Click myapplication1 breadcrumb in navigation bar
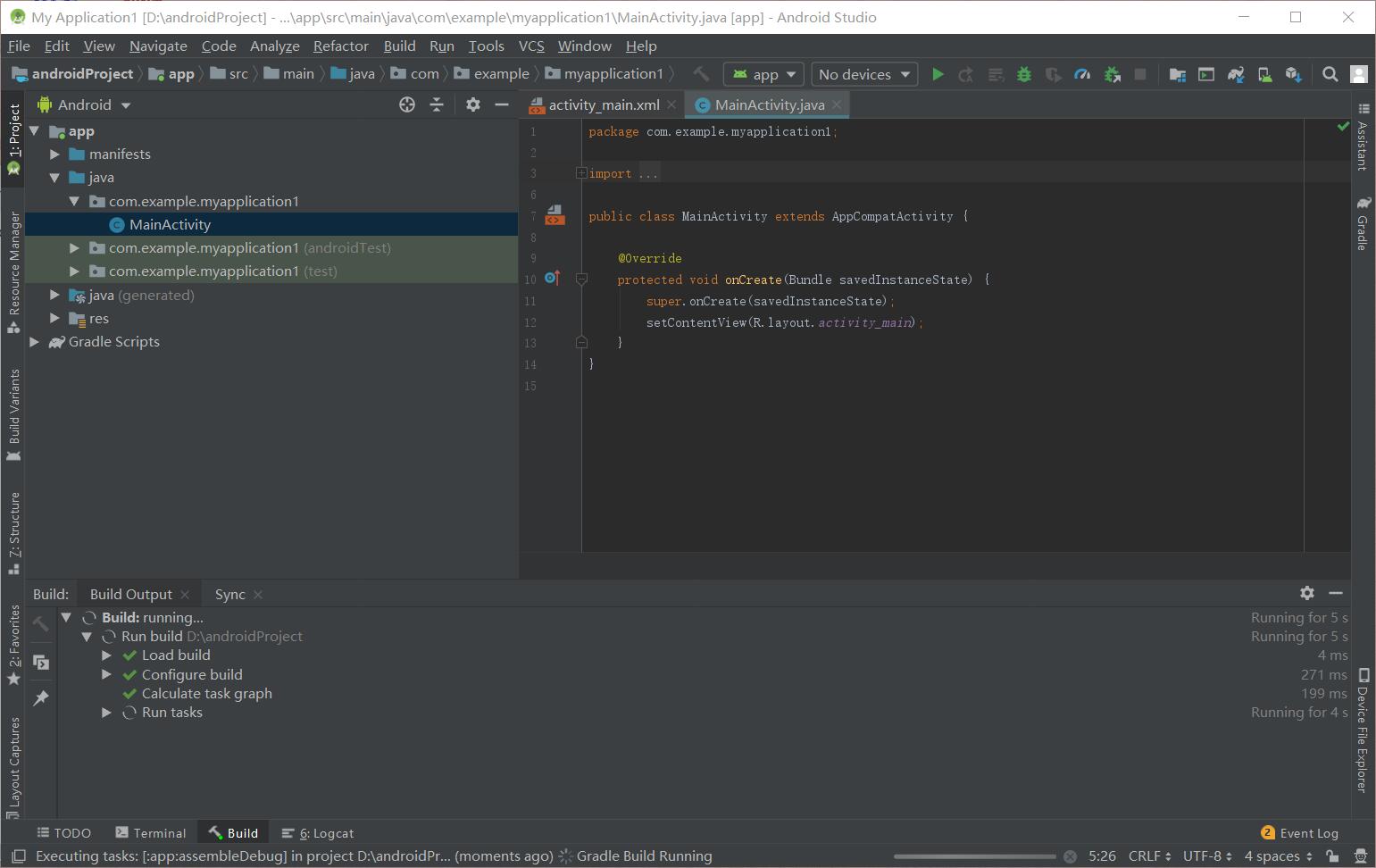Image resolution: width=1376 pixels, height=868 pixels. tap(605, 73)
